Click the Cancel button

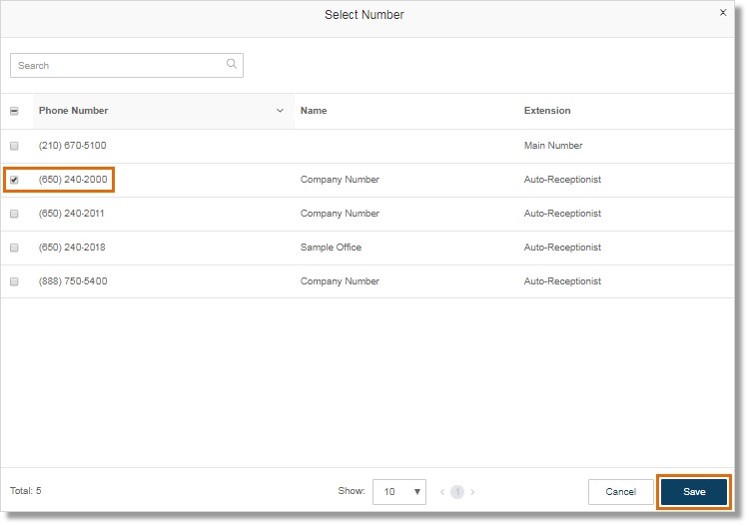(621, 492)
